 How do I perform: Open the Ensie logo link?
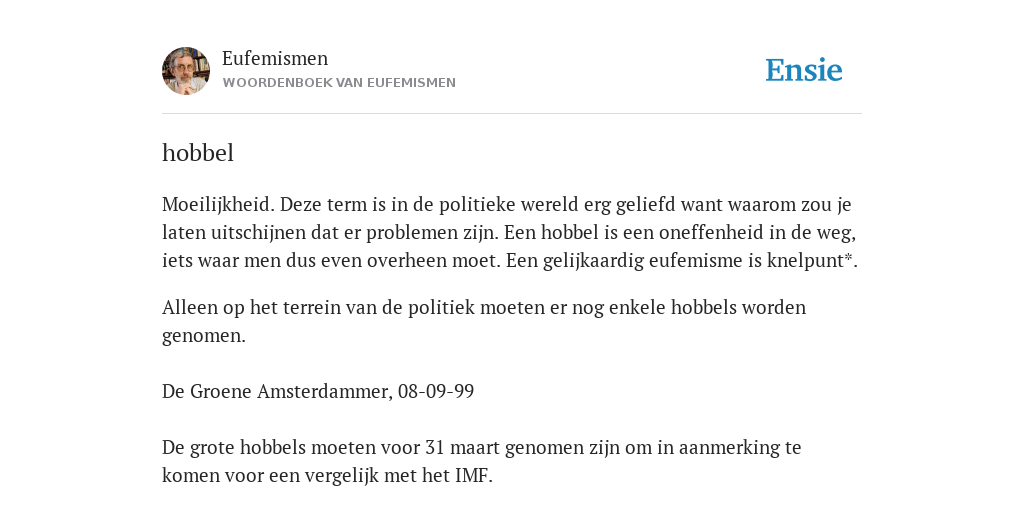[804, 70]
